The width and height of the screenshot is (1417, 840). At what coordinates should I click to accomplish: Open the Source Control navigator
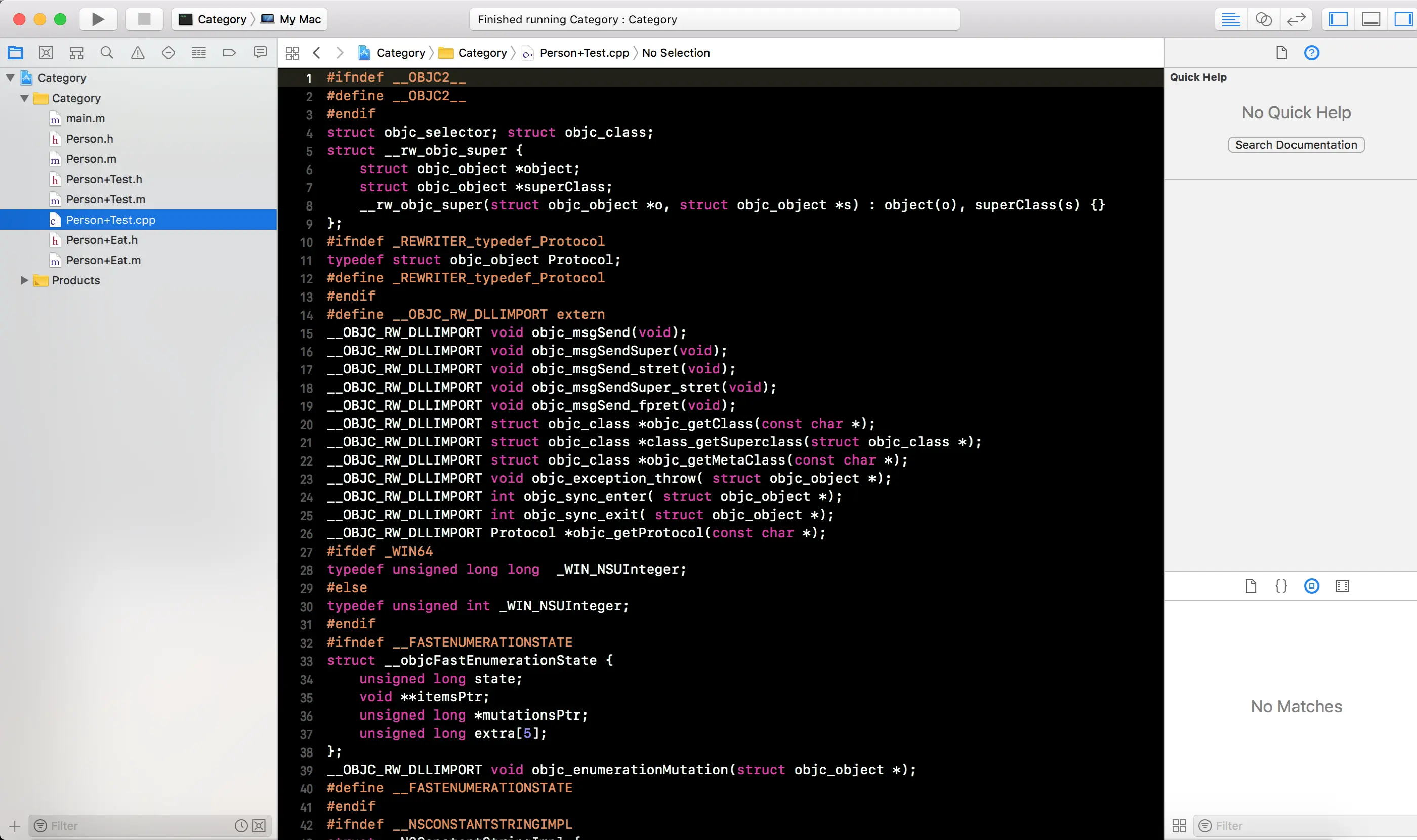[x=46, y=53]
